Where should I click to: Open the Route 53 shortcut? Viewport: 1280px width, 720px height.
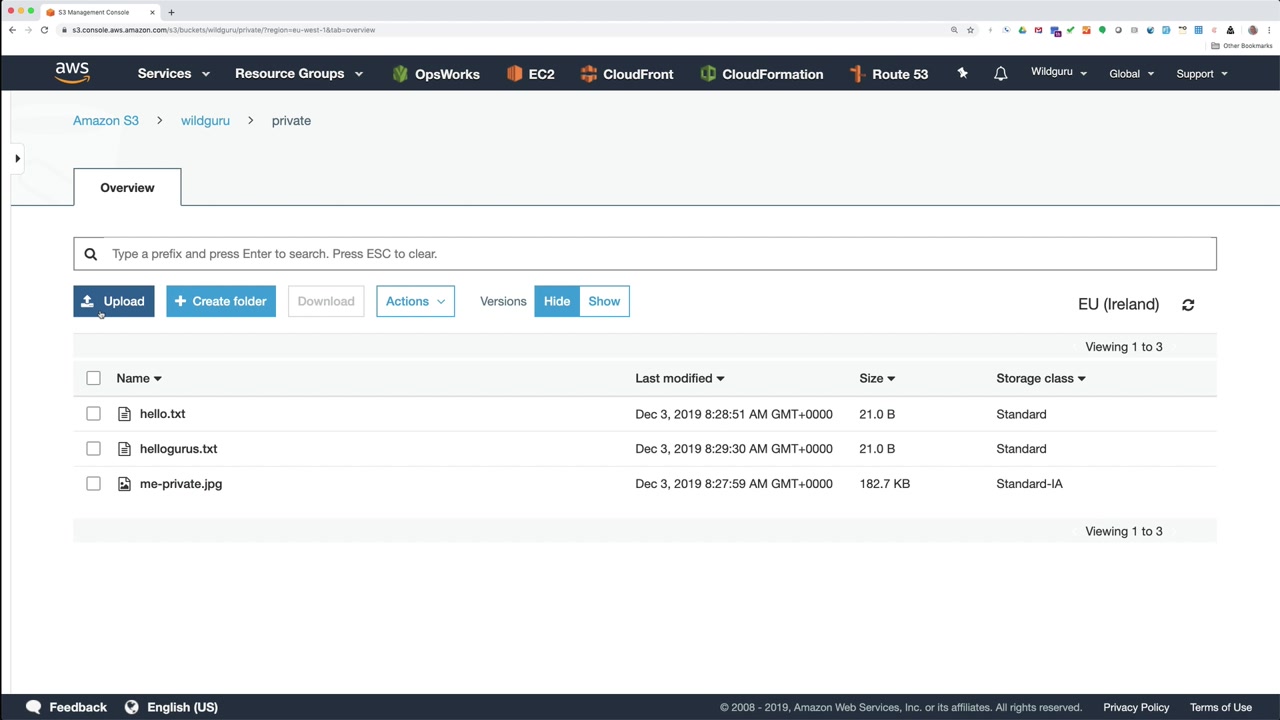888,74
